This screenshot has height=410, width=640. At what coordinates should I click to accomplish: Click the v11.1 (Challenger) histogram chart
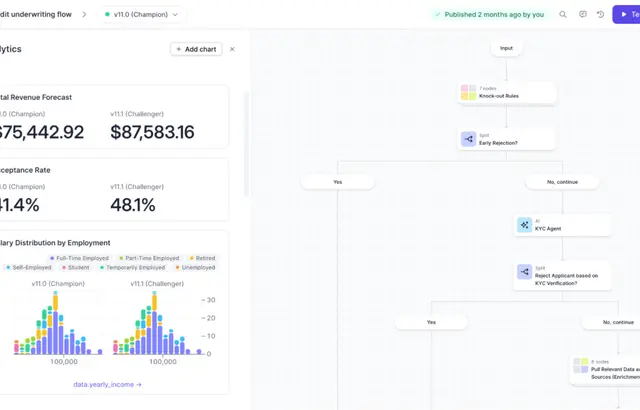(158, 324)
